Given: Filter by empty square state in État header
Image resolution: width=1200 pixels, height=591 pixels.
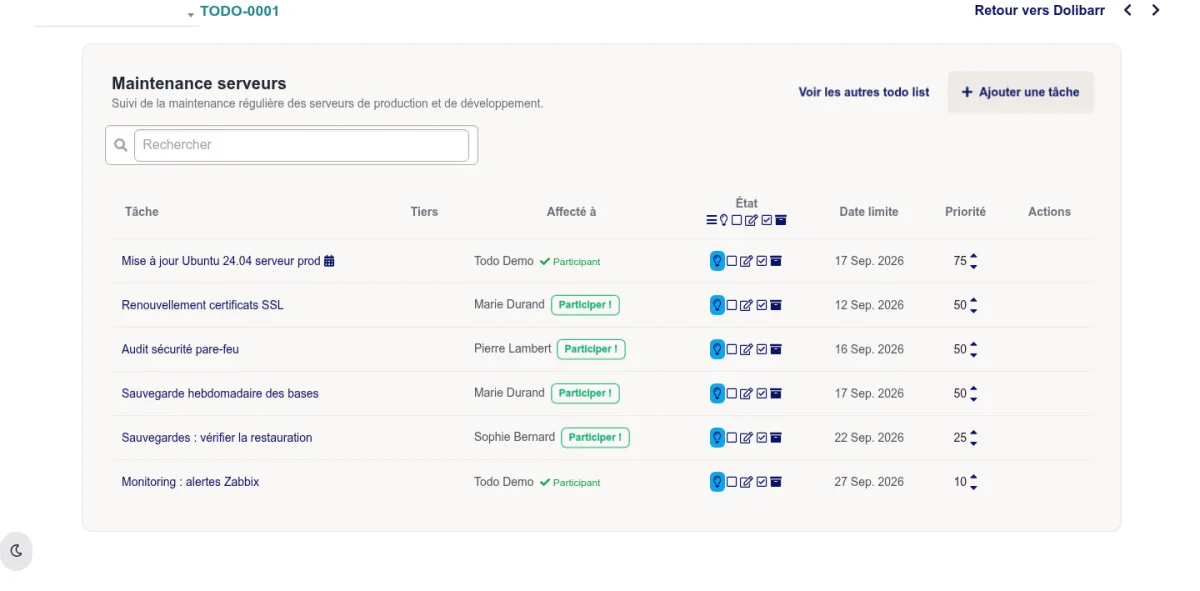Looking at the screenshot, I should [737, 220].
